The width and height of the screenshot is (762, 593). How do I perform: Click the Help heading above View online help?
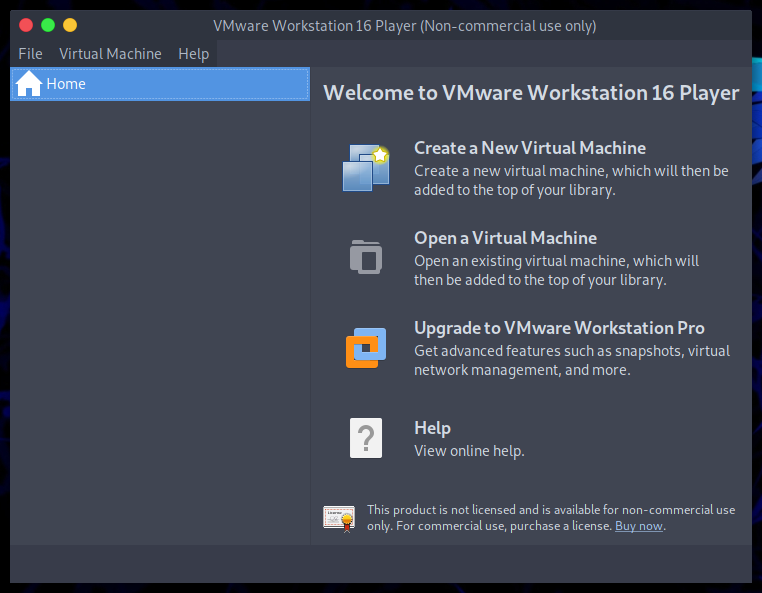coord(432,428)
